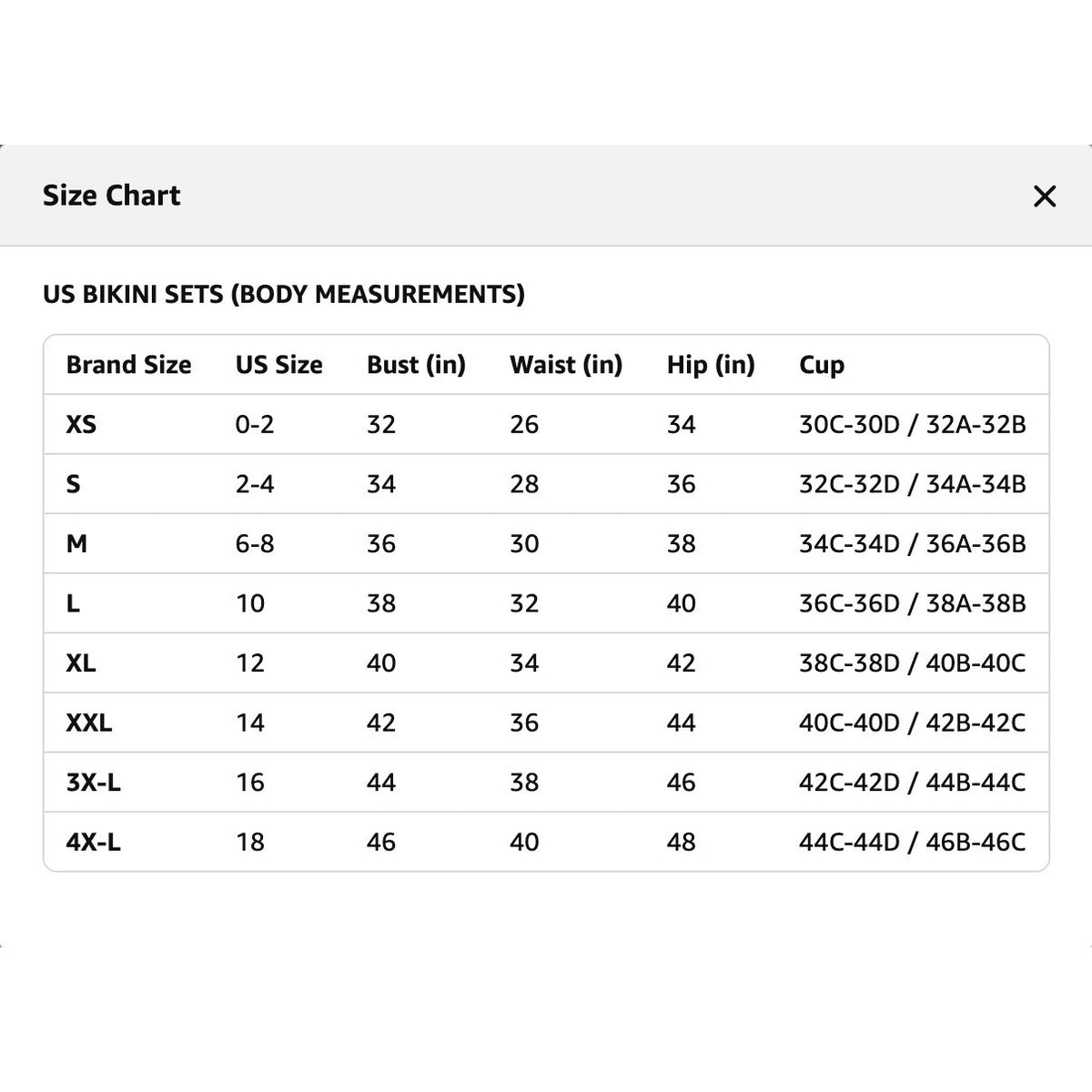1092x1092 pixels.
Task: Click the Waist (in) column header
Action: coord(566,365)
